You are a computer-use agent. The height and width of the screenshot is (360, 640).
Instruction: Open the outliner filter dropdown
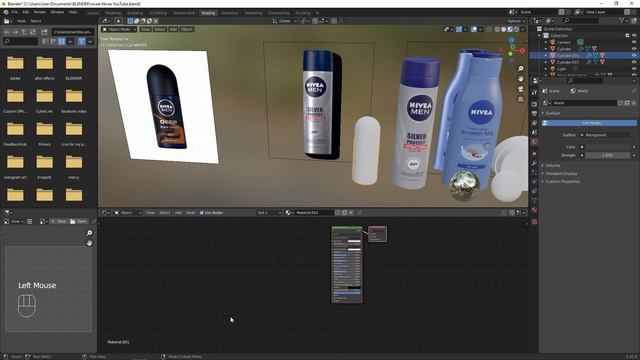623,20
